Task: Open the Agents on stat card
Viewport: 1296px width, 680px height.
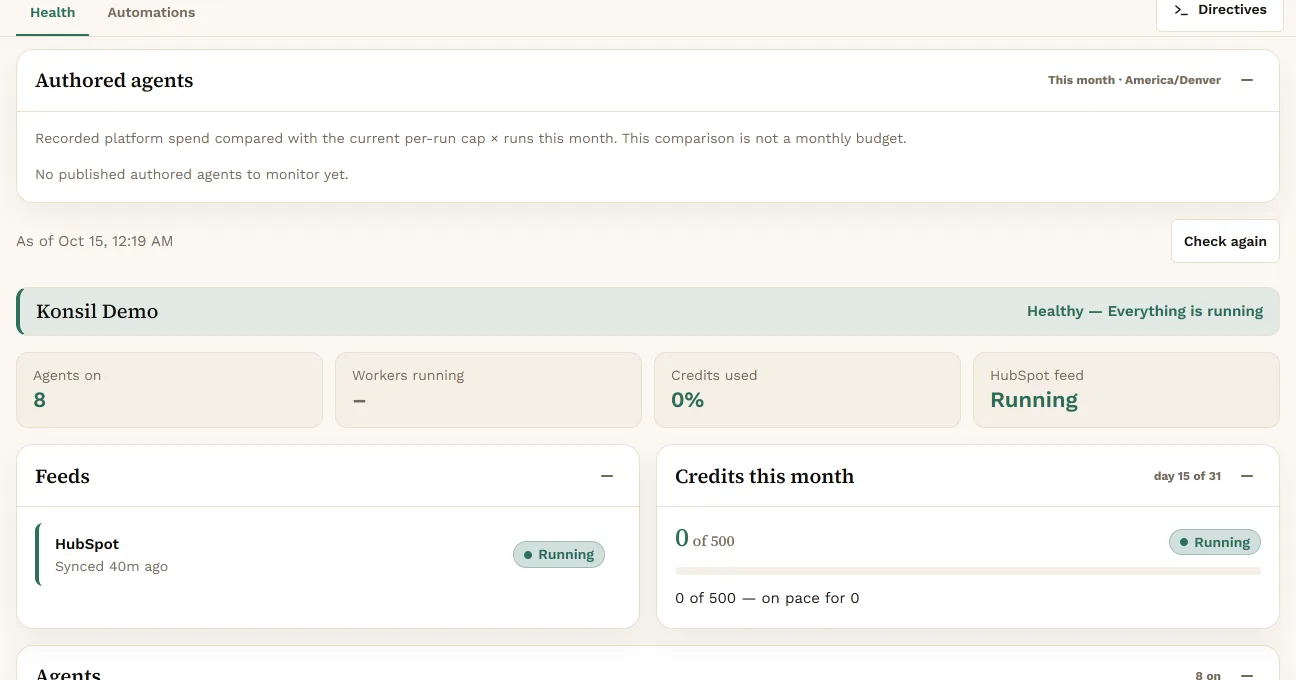Action: click(x=169, y=390)
